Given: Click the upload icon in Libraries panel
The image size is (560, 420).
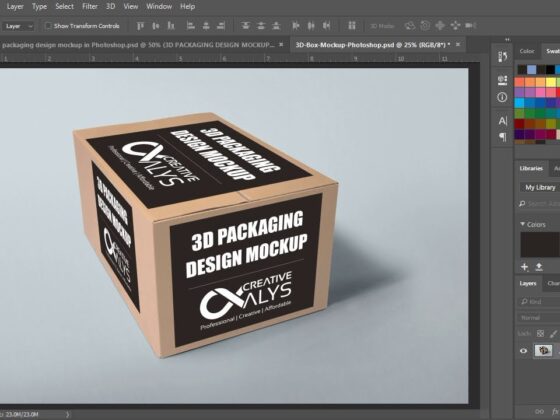Looking at the screenshot, I should [539, 267].
